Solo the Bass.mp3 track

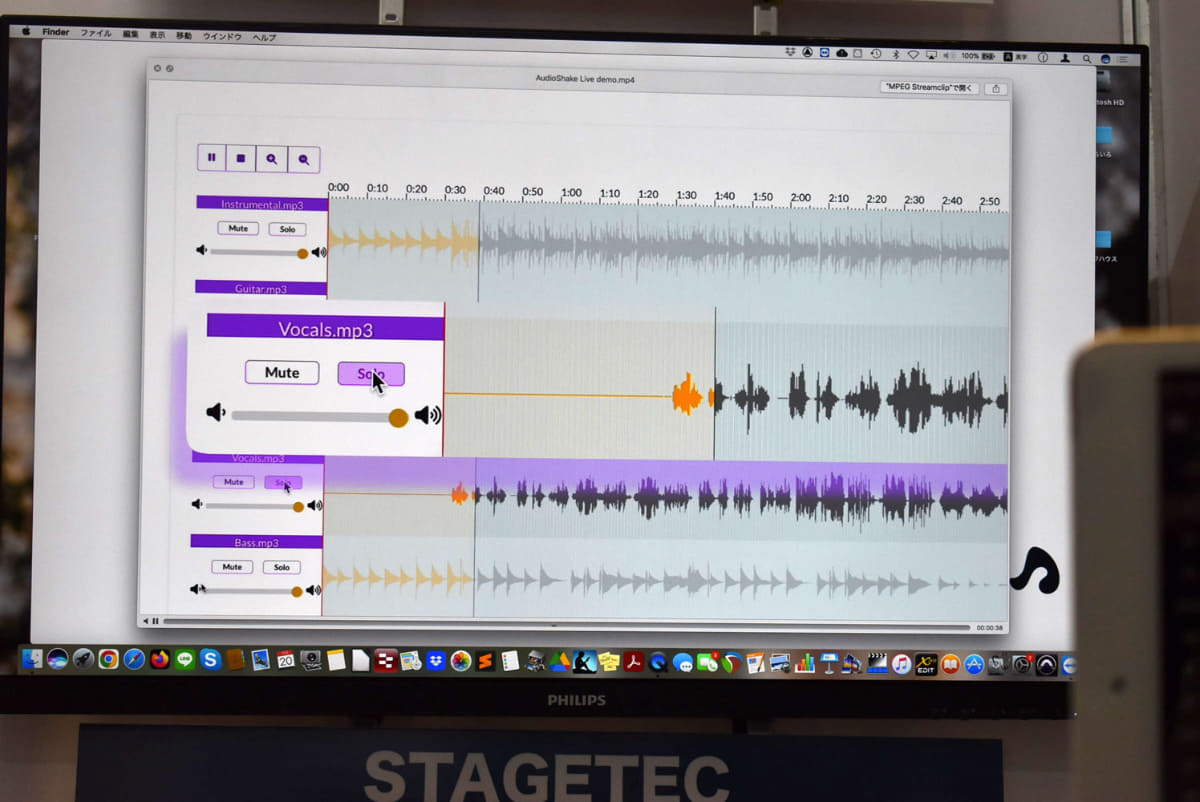pos(282,567)
